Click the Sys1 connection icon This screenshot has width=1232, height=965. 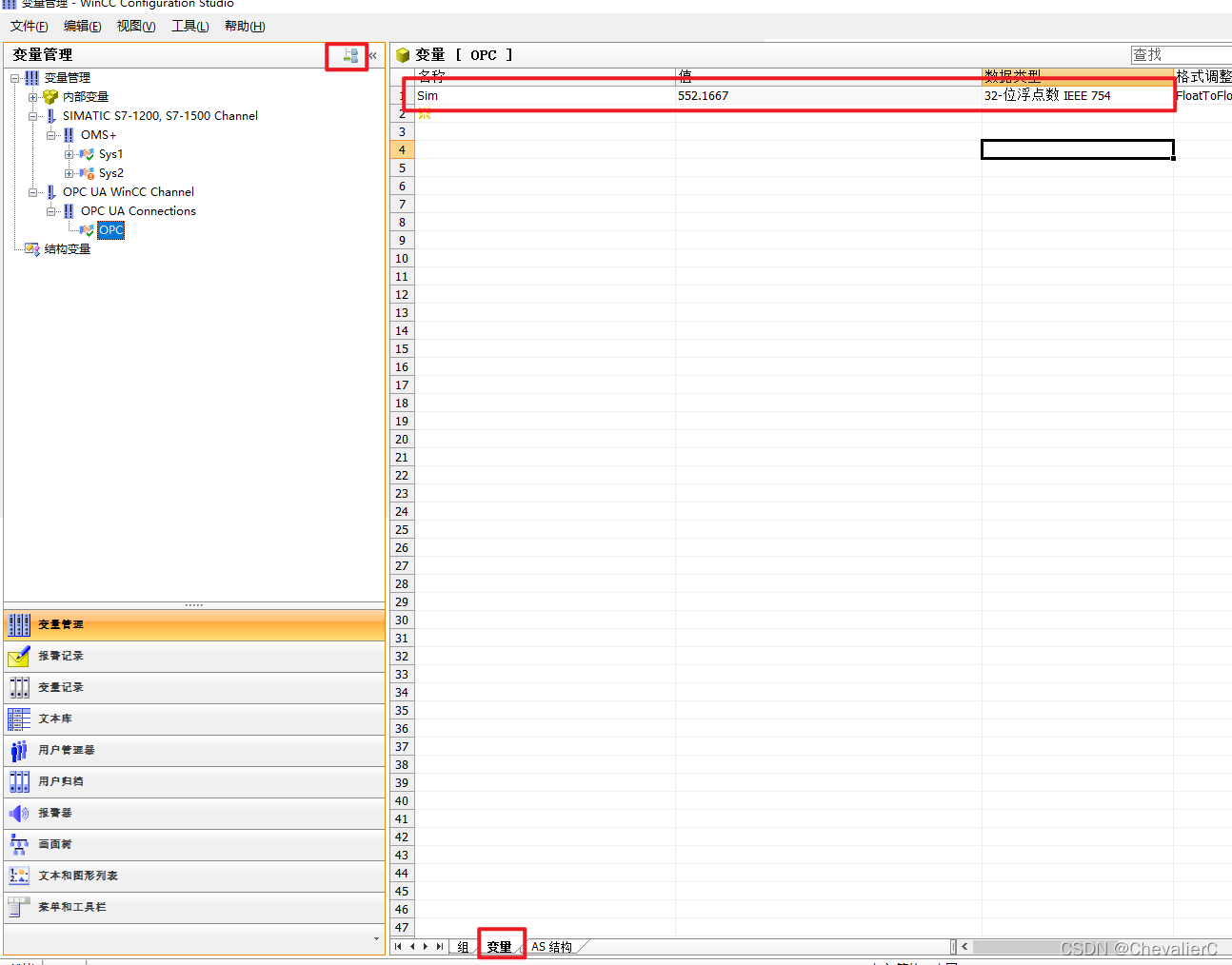[x=87, y=154]
